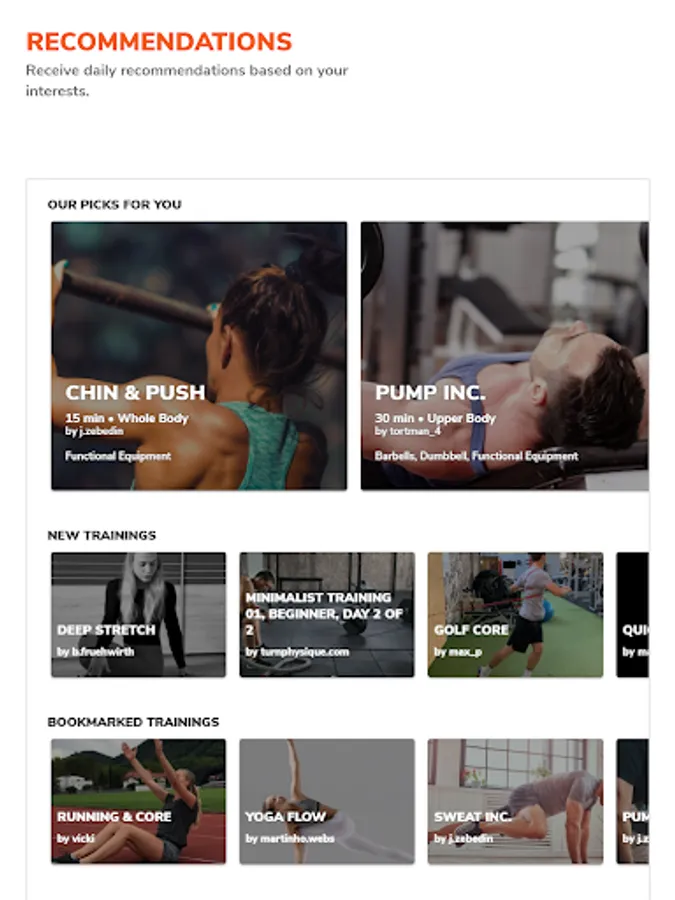Click author max_p on Golf Core
This screenshot has height=900, width=675.
coord(457,652)
